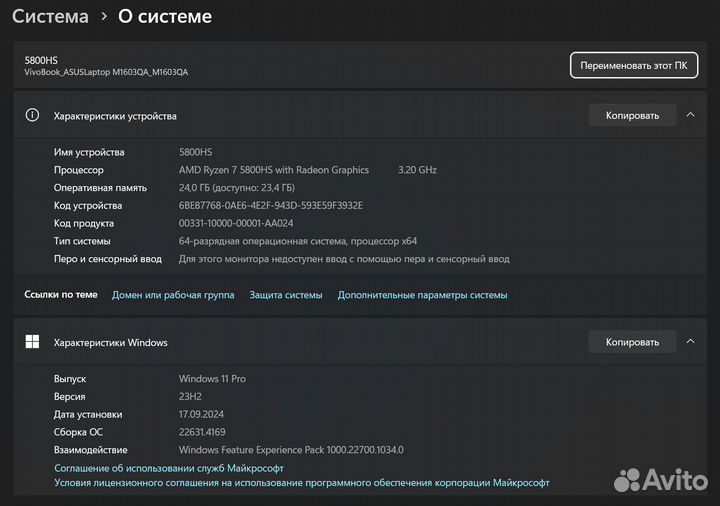Select RAM value 24,0 ГБ

click(x=236, y=188)
